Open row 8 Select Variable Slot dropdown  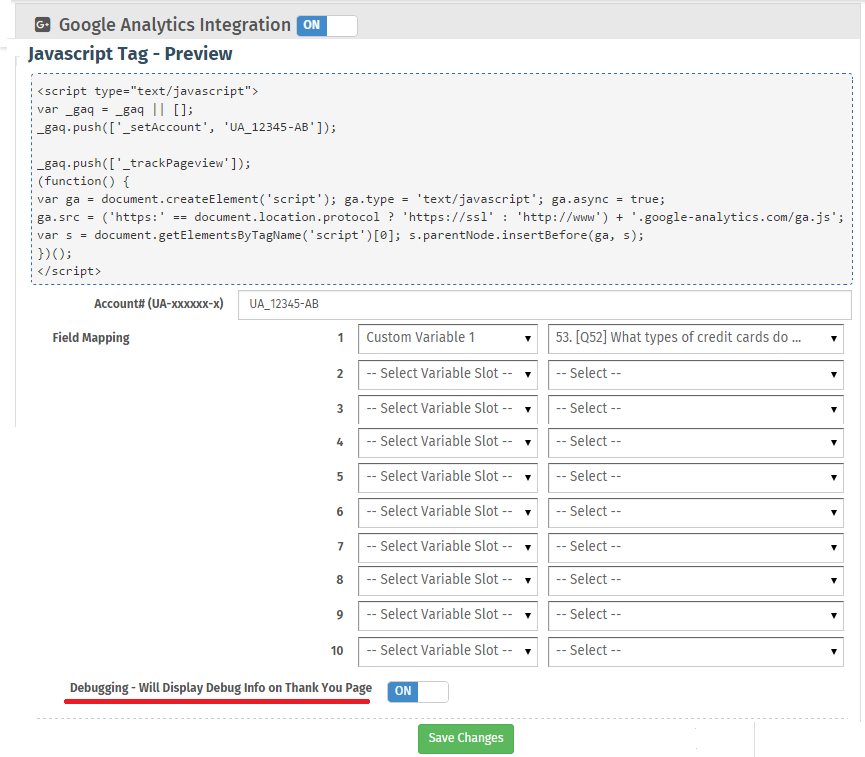tap(447, 580)
